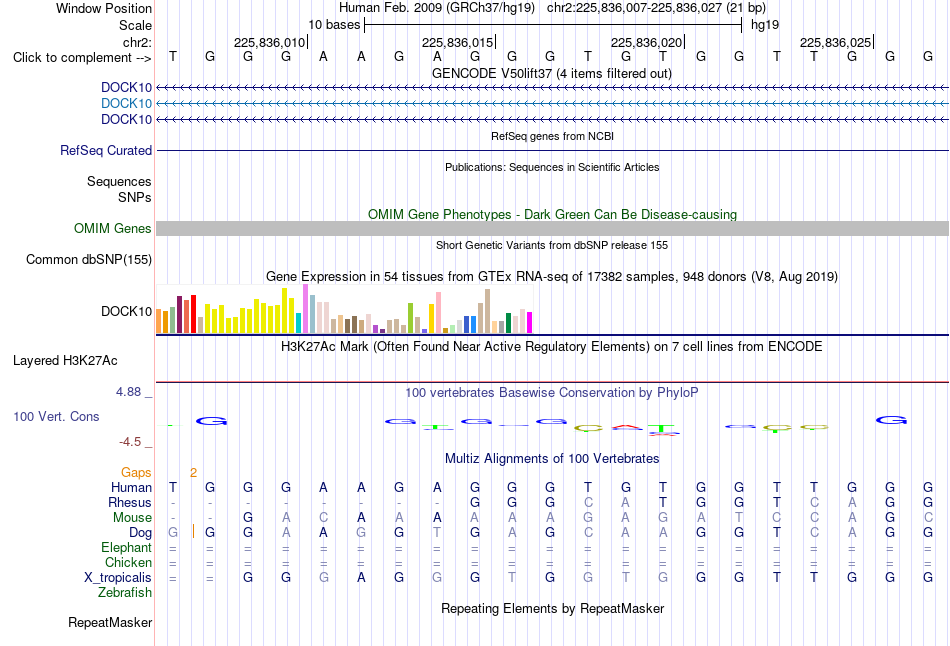Open the RefSeq Curated track label
The image size is (950, 646).
[106, 150]
